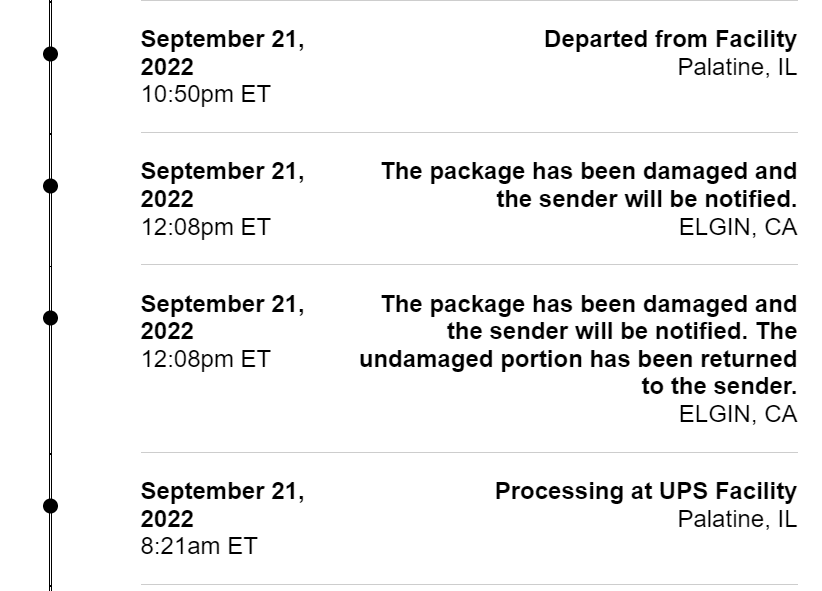Screen dimensions: 822x591
Task: Select the September 21 date above 8:21am ET
Action: click(x=222, y=505)
